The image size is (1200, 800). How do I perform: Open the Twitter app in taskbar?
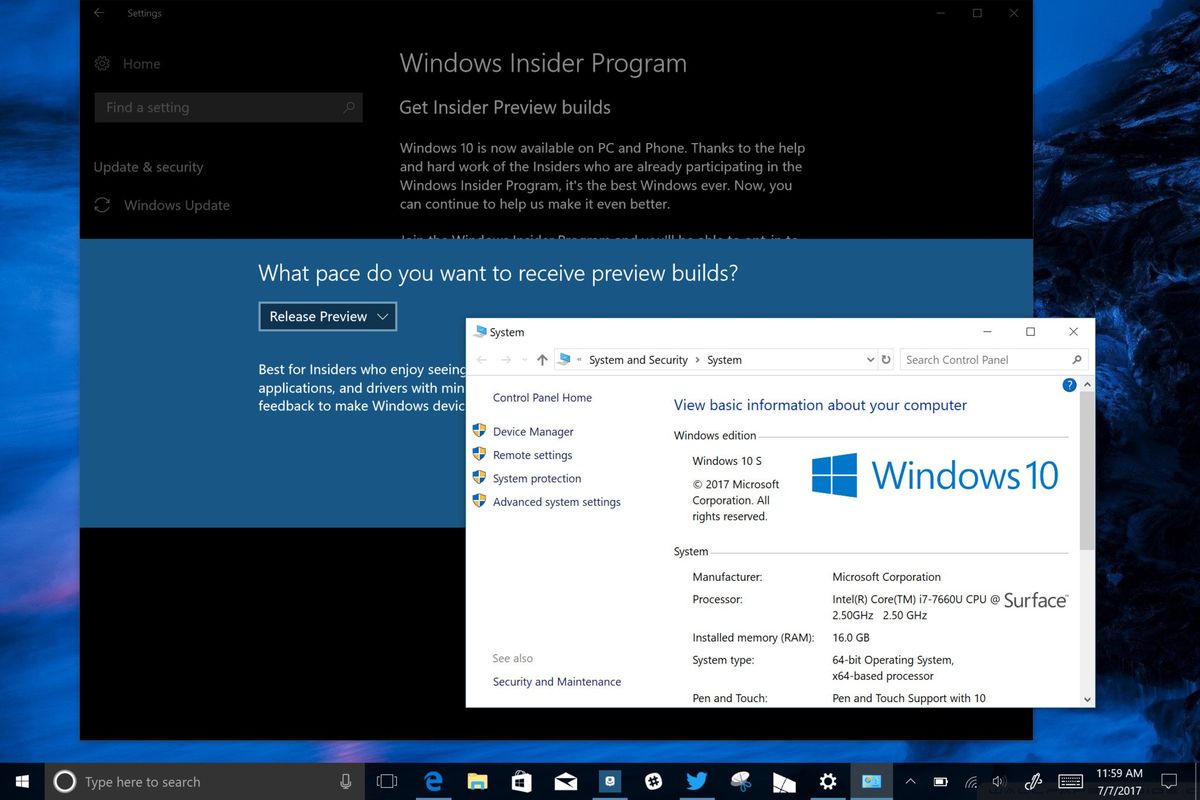point(696,781)
